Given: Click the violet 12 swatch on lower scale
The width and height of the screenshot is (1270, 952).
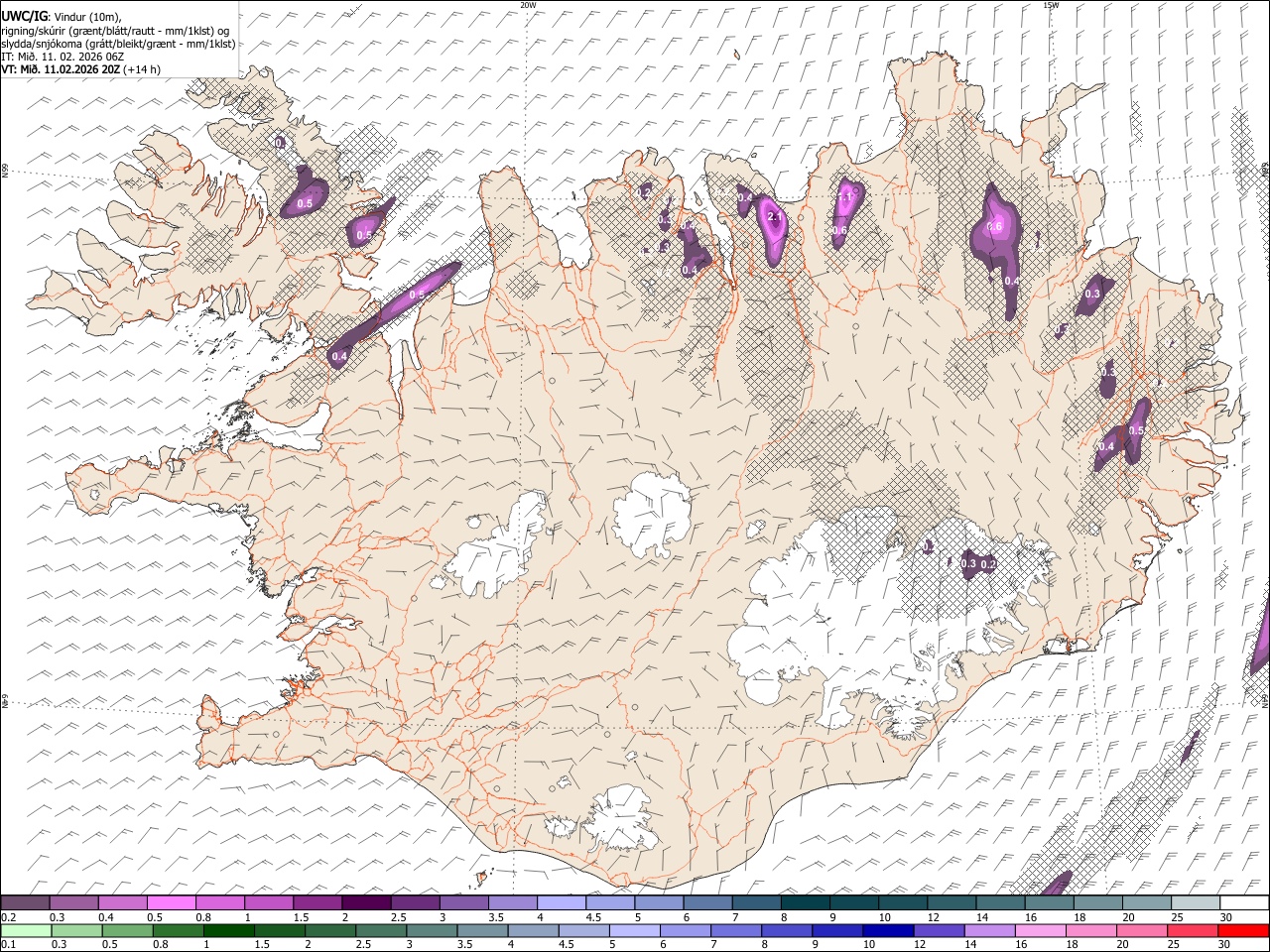Looking at the screenshot, I should tap(939, 930).
